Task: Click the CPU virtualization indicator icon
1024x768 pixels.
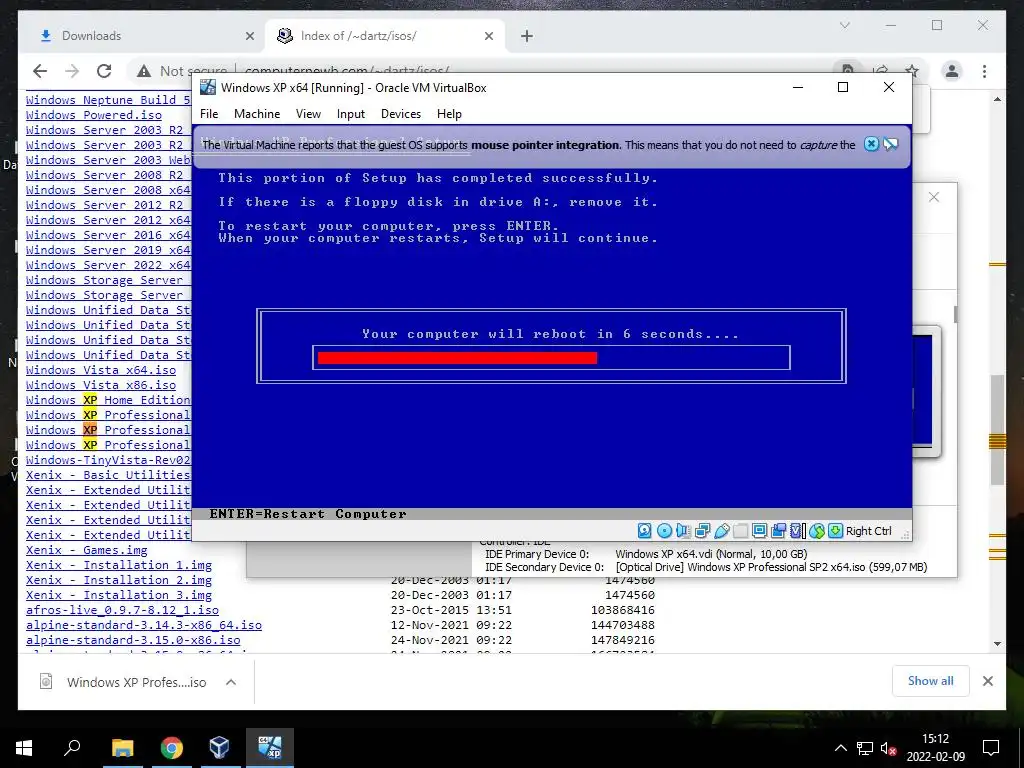Action: click(797, 531)
